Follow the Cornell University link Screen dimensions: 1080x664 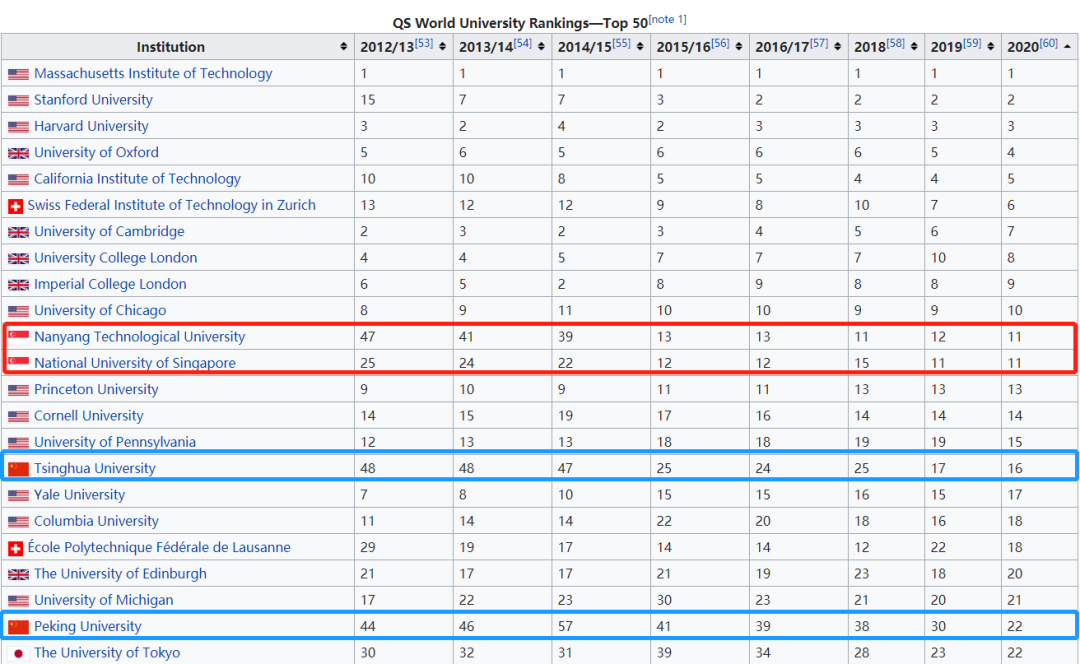(89, 415)
